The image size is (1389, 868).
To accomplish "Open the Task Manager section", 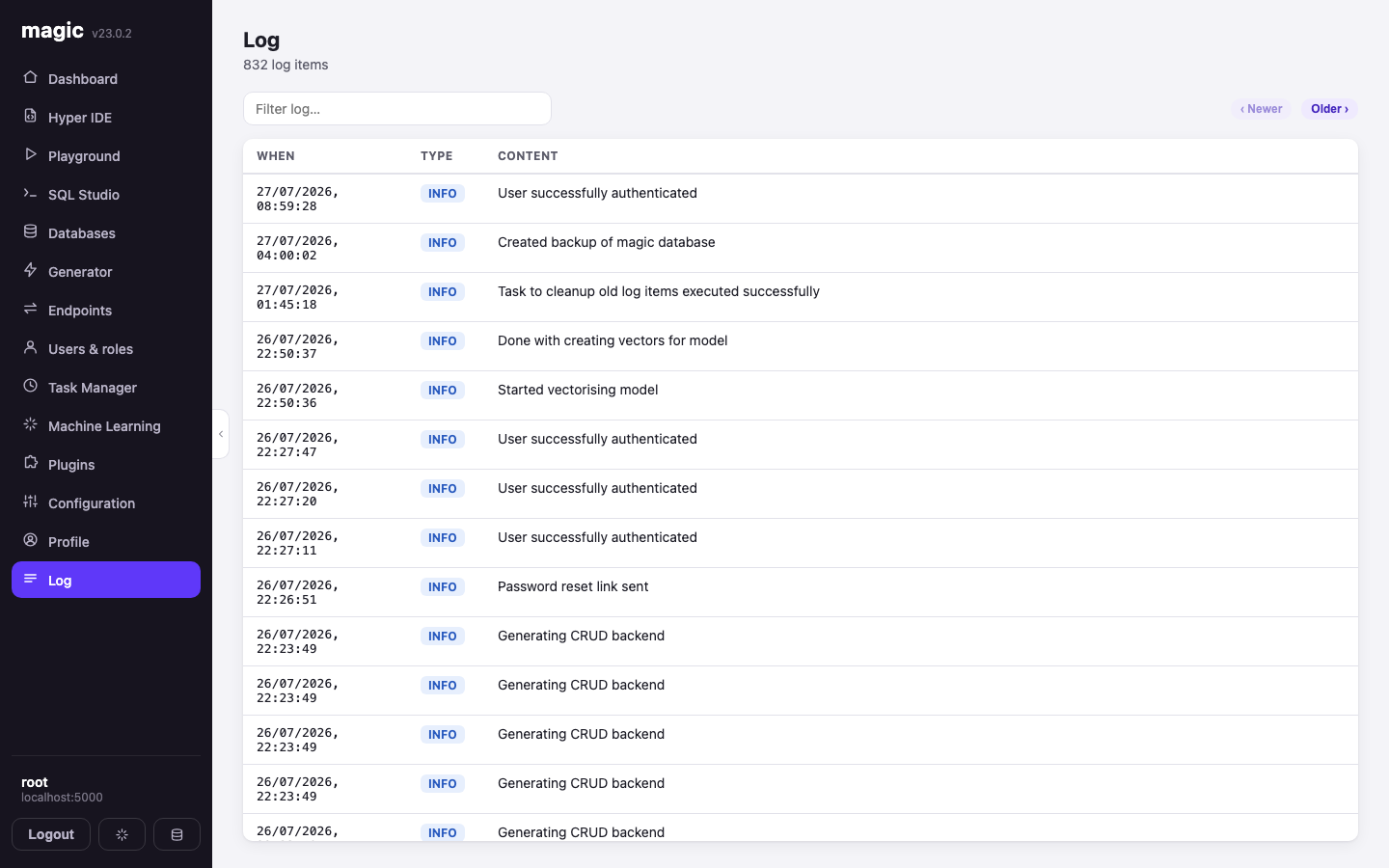I will pos(106,387).
